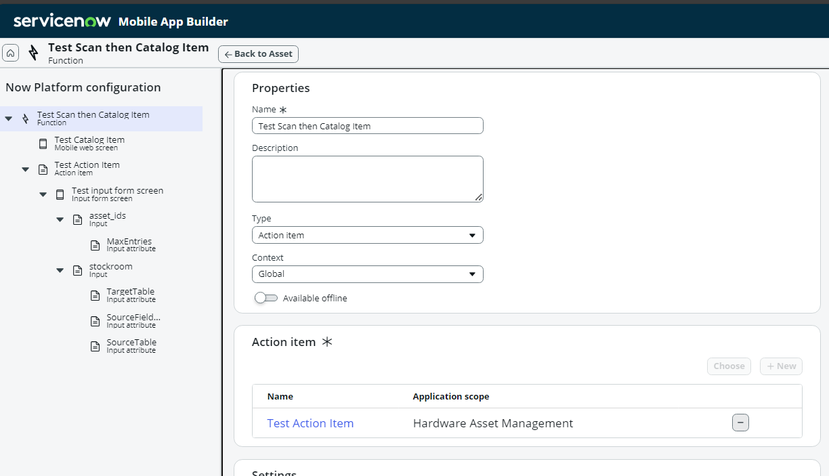Screen dimensions: 829x476
Task: Click mobile screen icon for Test Catalog Item
Action: [43, 144]
